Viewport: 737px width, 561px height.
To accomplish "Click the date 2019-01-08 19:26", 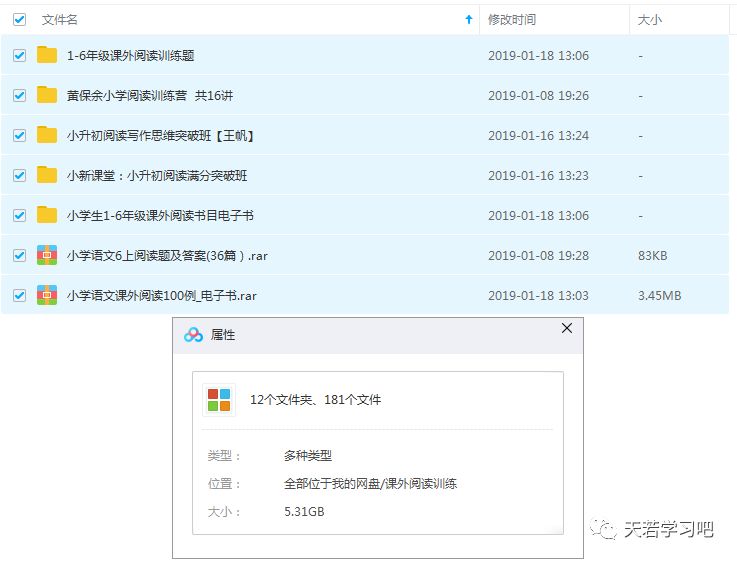I will [x=538, y=95].
